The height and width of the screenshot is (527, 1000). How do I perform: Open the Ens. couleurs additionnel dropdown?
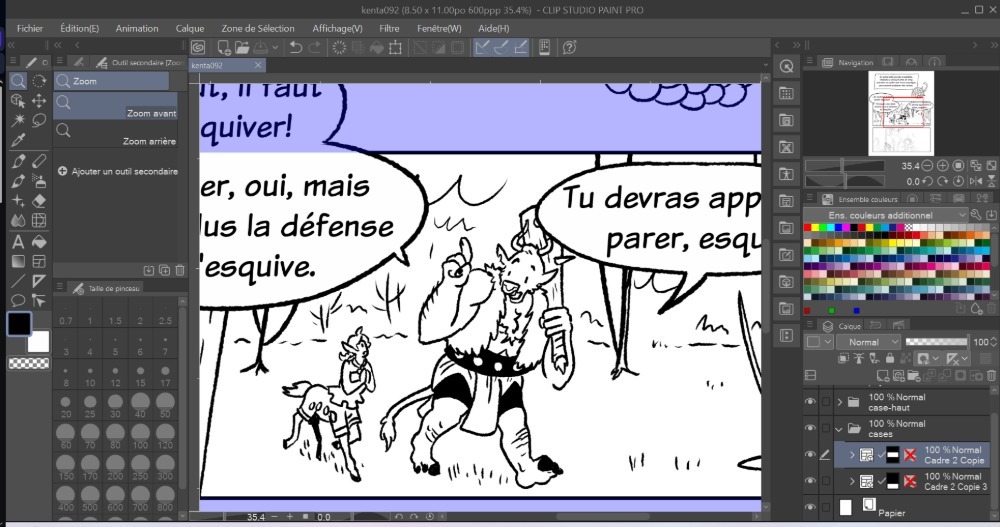[x=886, y=215]
